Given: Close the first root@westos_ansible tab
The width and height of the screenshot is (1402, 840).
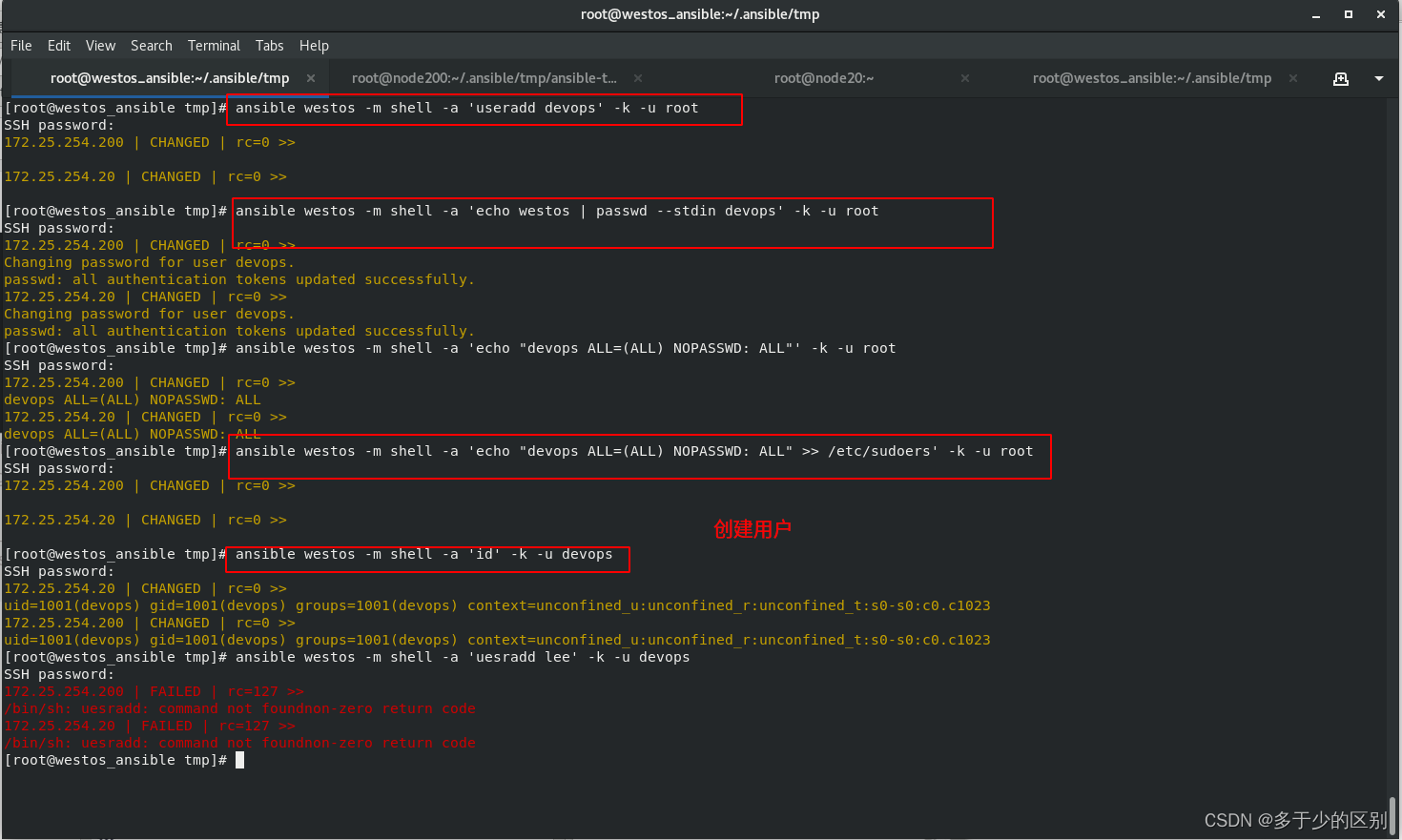Looking at the screenshot, I should (311, 78).
